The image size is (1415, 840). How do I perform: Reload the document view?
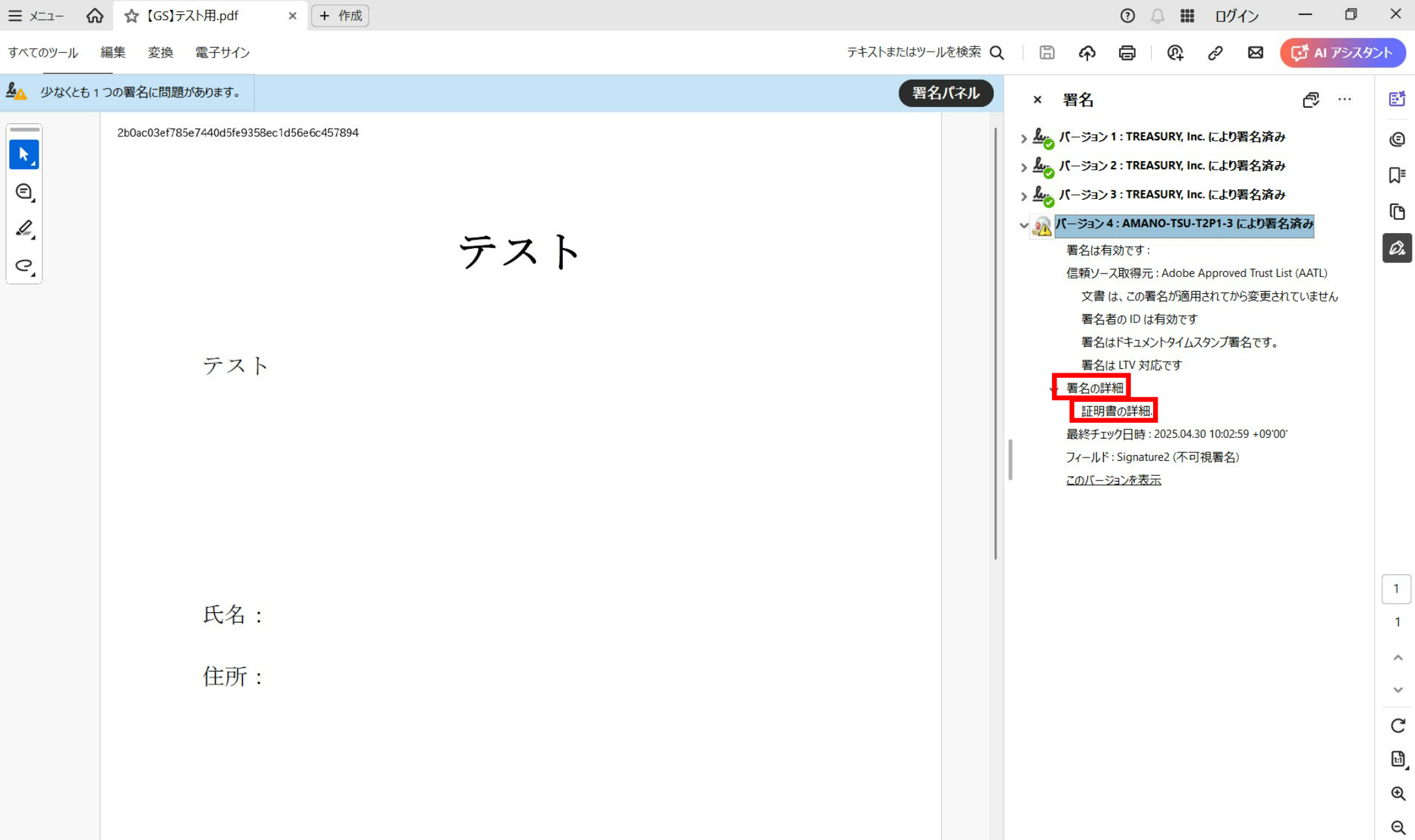pyautogui.click(x=1397, y=725)
